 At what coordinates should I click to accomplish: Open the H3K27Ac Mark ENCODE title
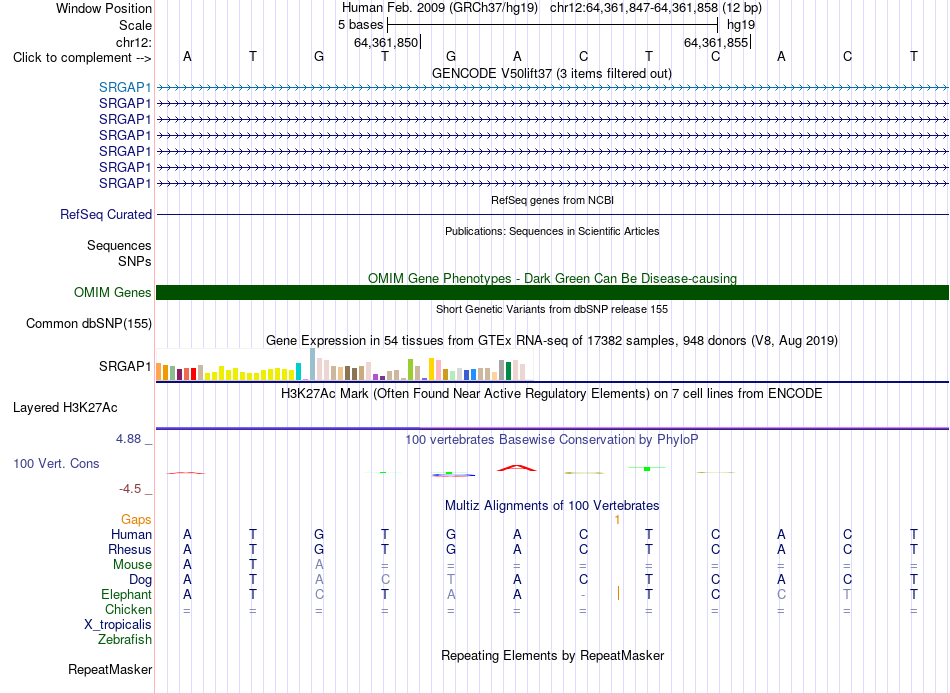click(x=551, y=394)
